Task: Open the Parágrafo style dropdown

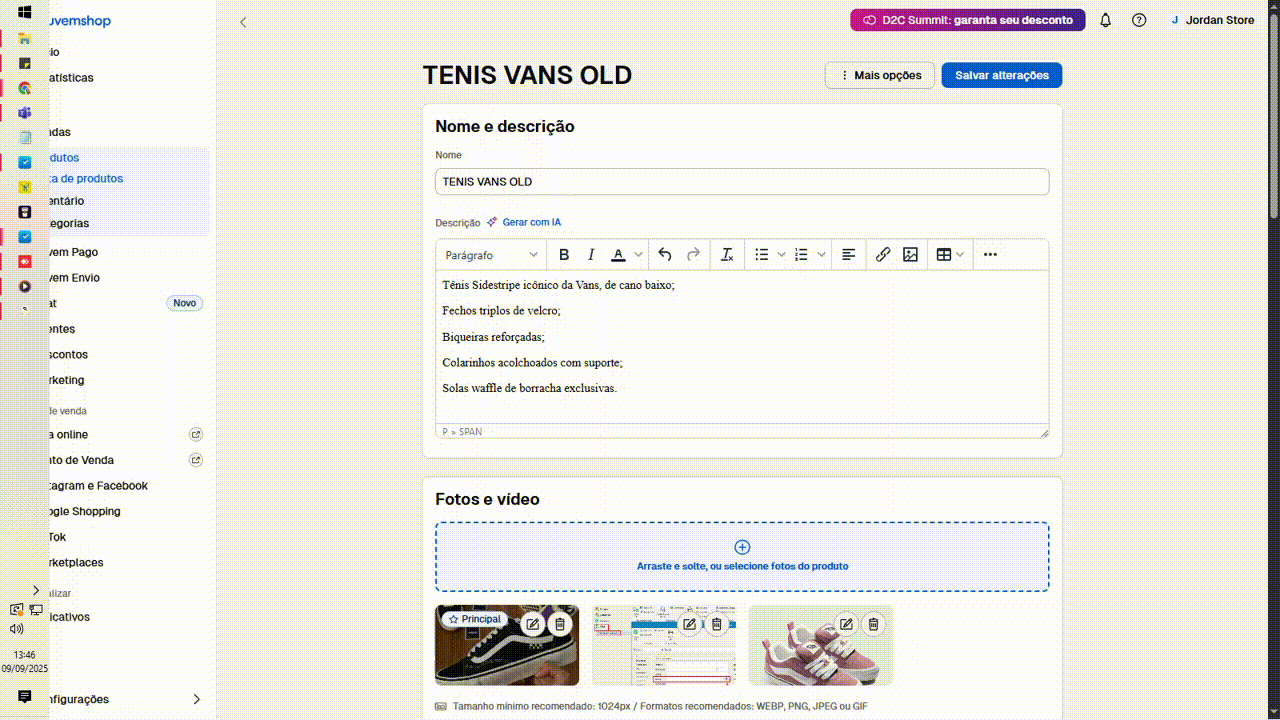Action: [x=490, y=255]
